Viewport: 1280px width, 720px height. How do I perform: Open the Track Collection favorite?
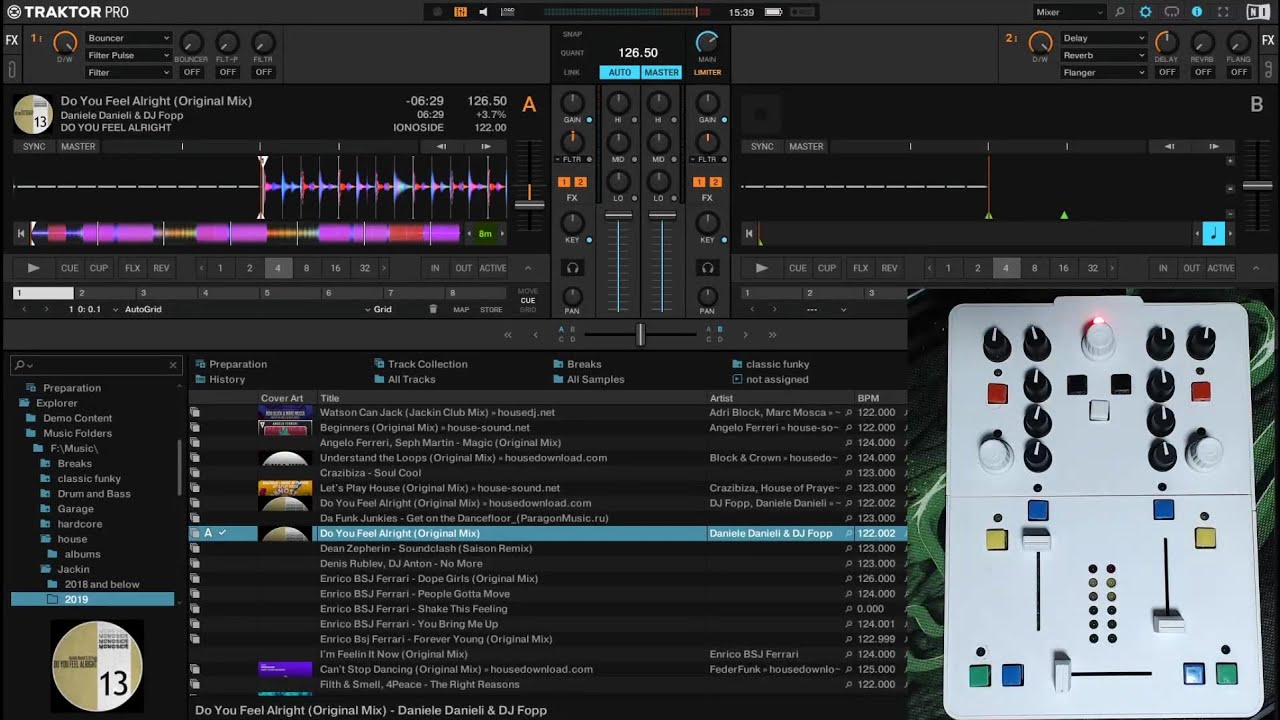coord(421,364)
